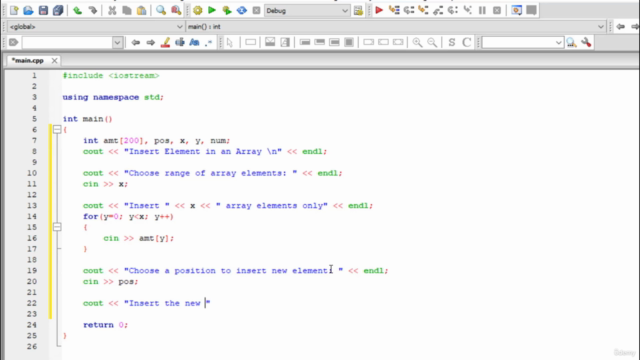Run thread search with the magnifier icon
The image size is (640, 360).
click(x=571, y=42)
